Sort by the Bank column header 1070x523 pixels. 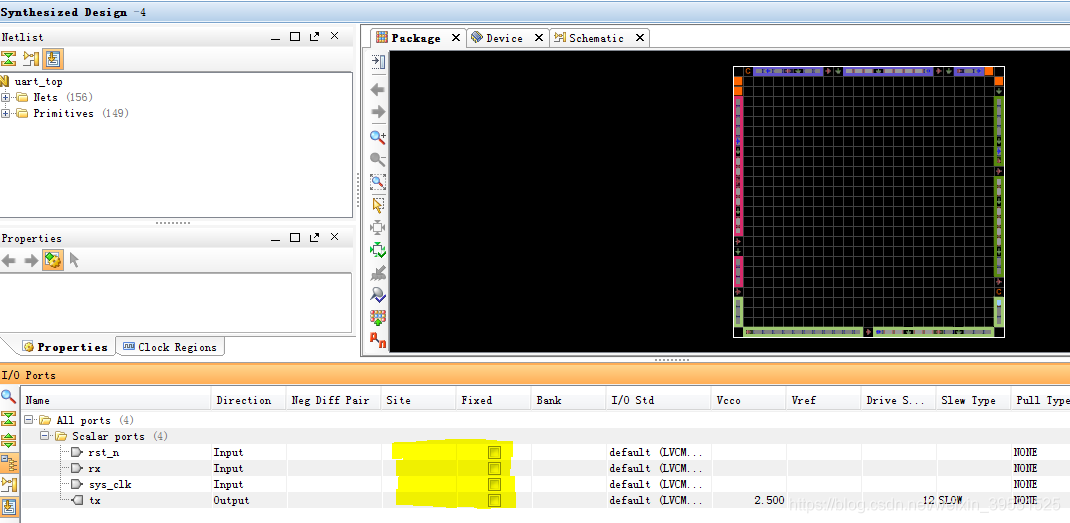[568, 400]
